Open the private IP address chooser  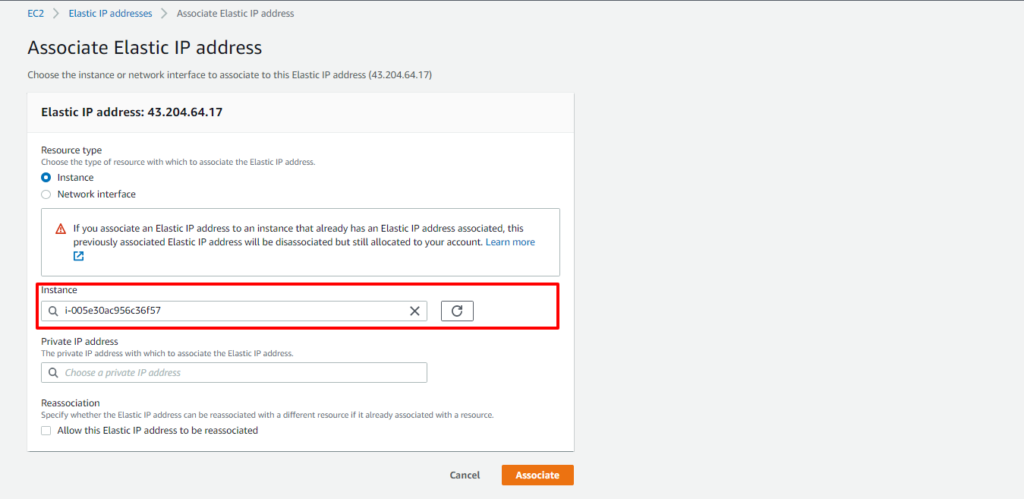[x=234, y=372]
